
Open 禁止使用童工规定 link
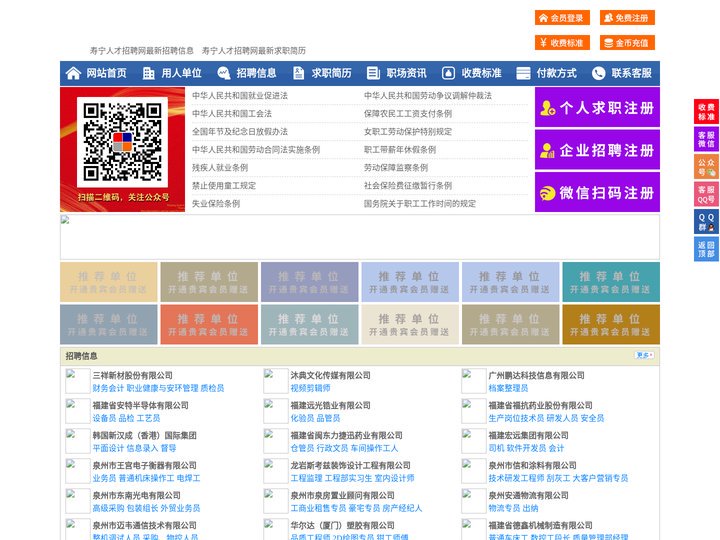(x=224, y=186)
